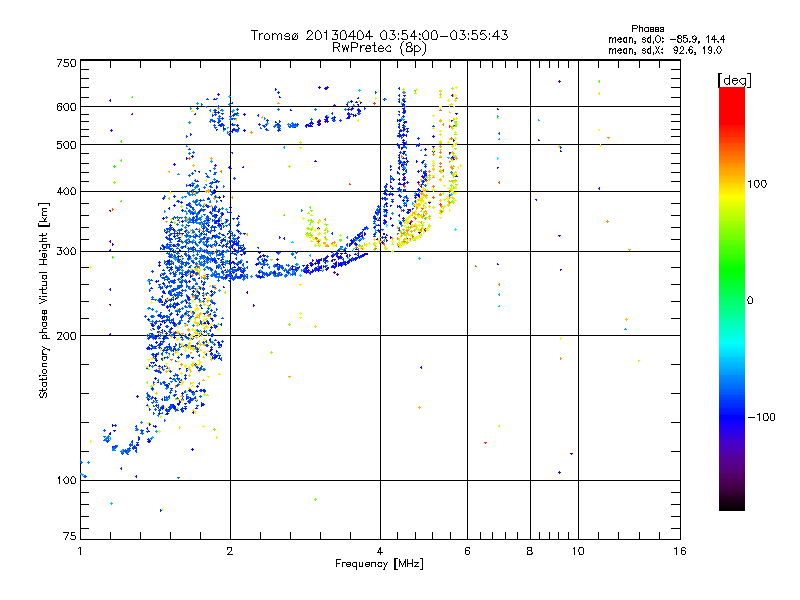Click the y-axis tick label '600'
The width and height of the screenshot is (800, 600).
[67, 107]
